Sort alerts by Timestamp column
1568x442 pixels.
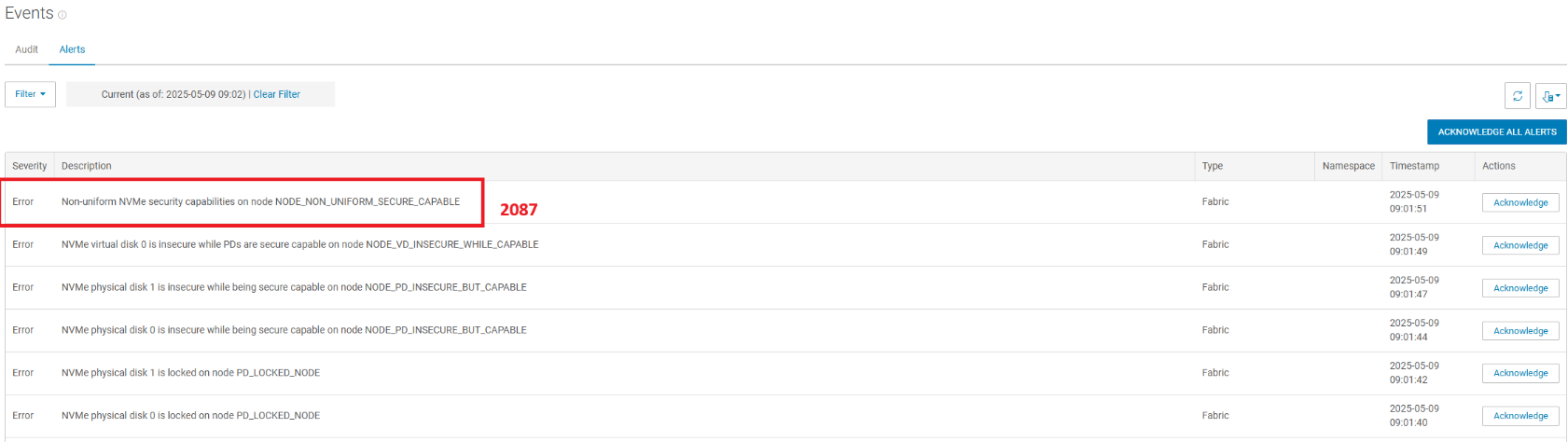click(1413, 166)
